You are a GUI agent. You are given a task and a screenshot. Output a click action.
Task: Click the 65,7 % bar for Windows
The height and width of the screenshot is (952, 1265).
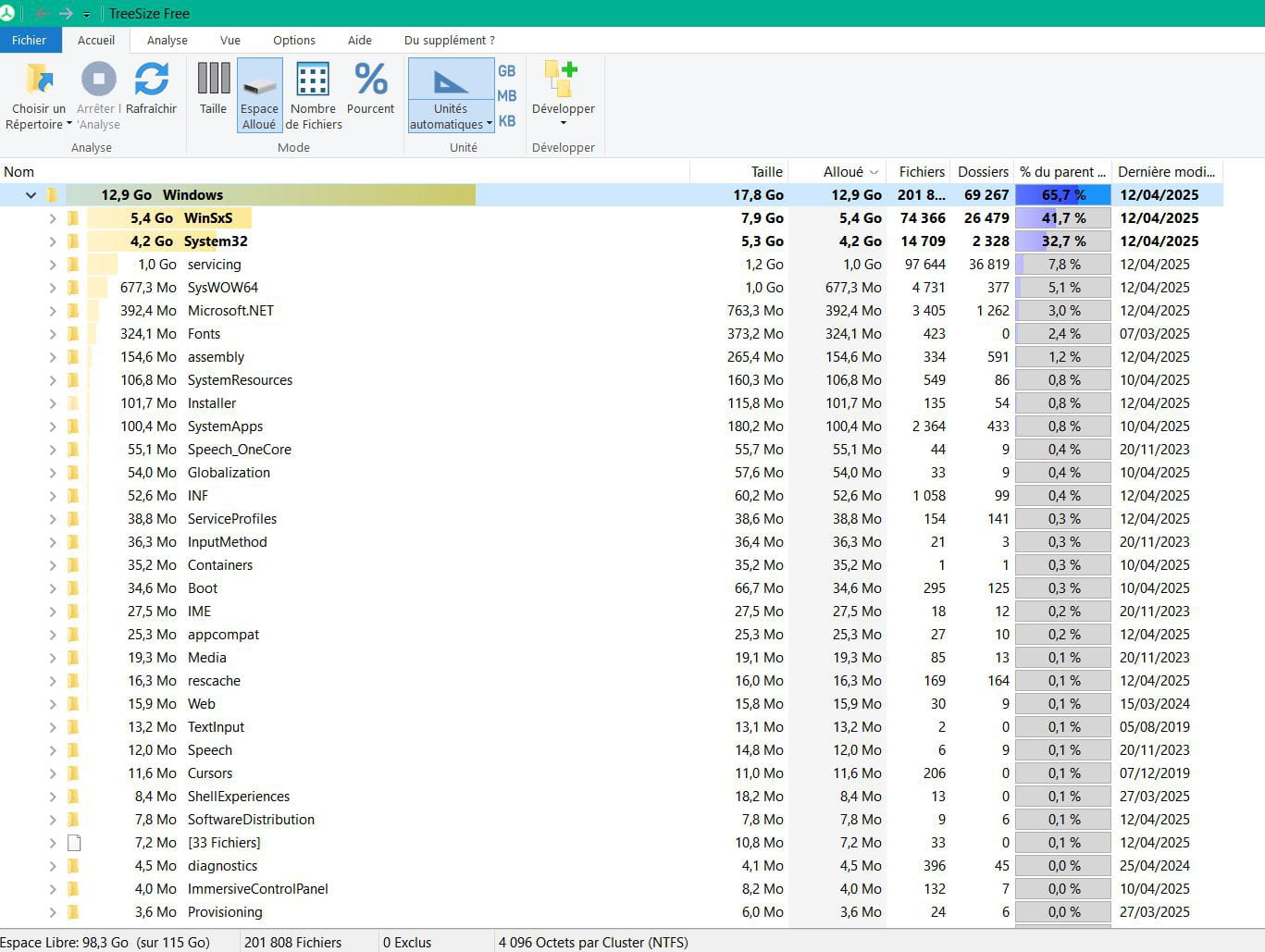tap(1062, 195)
